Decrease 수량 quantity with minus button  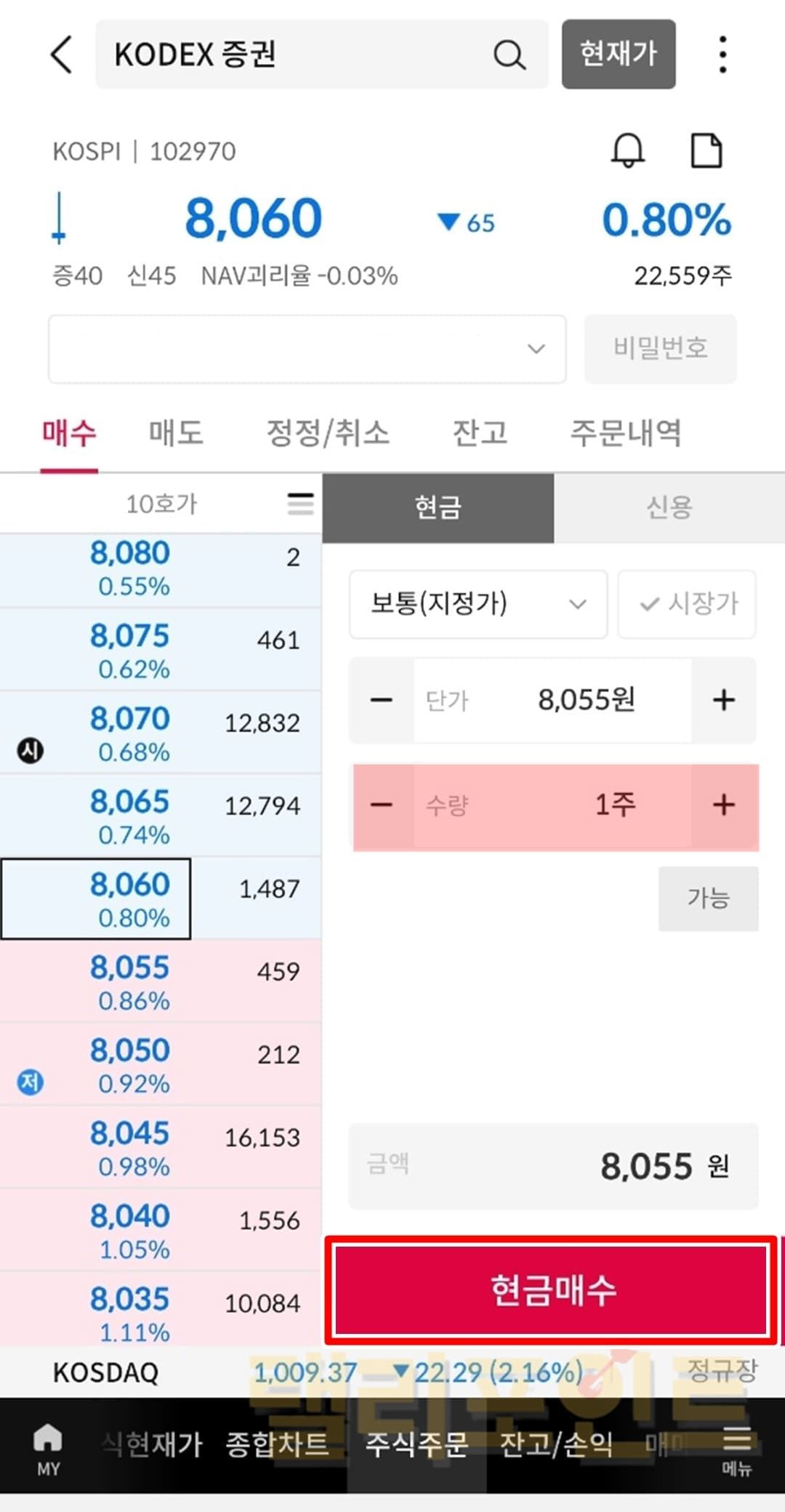pyautogui.click(x=382, y=805)
